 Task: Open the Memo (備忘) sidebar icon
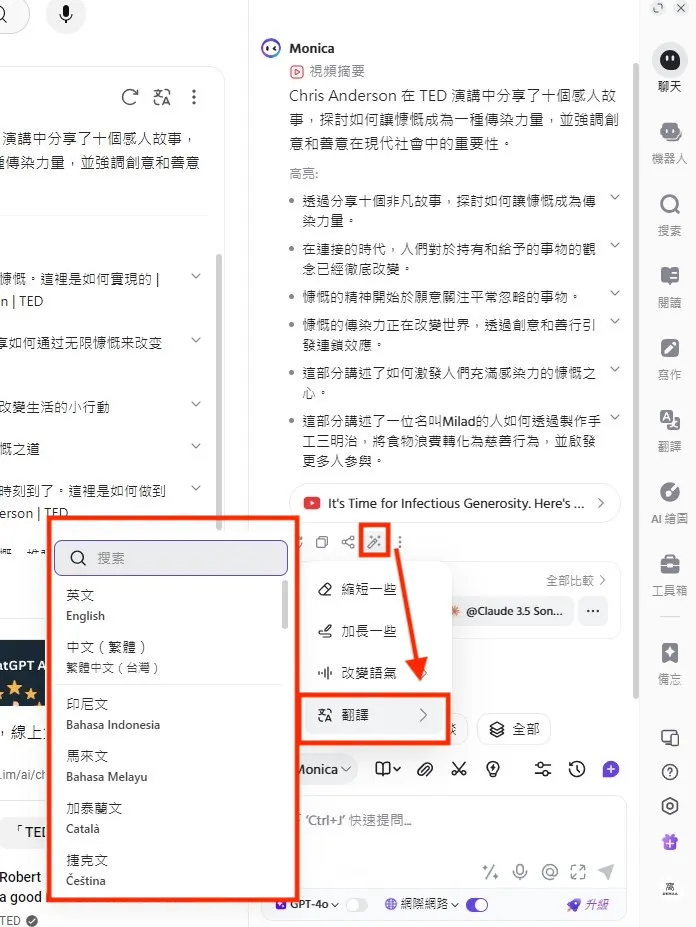pyautogui.click(x=669, y=663)
